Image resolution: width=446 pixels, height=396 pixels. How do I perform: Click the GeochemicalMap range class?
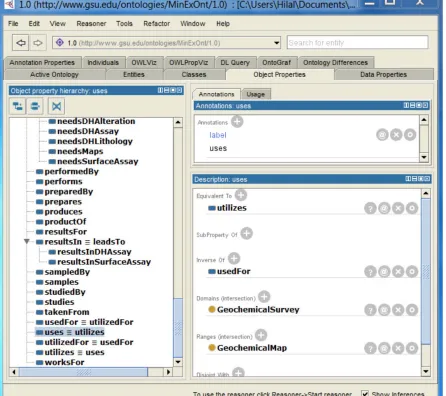pyautogui.click(x=252, y=348)
